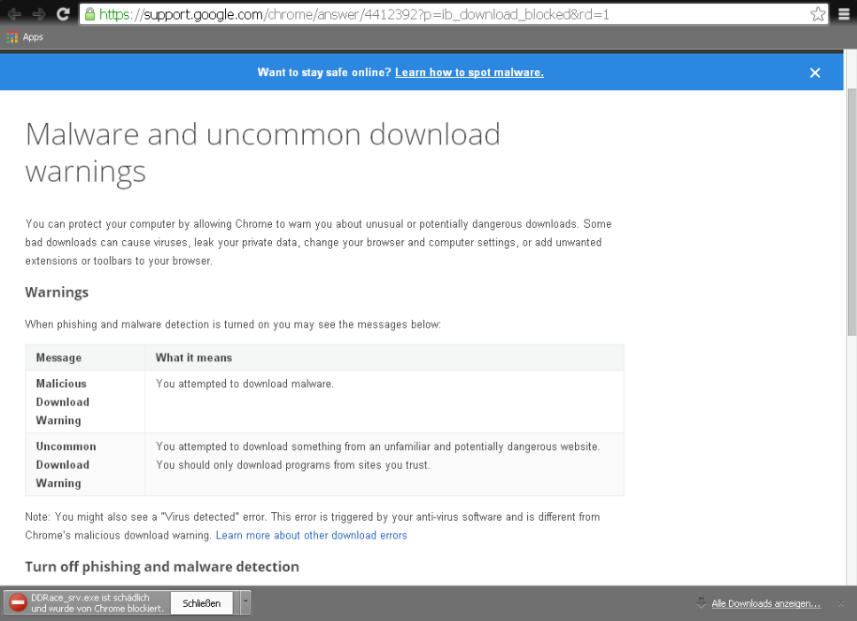Bookmark this page with the star icon

coord(818,14)
